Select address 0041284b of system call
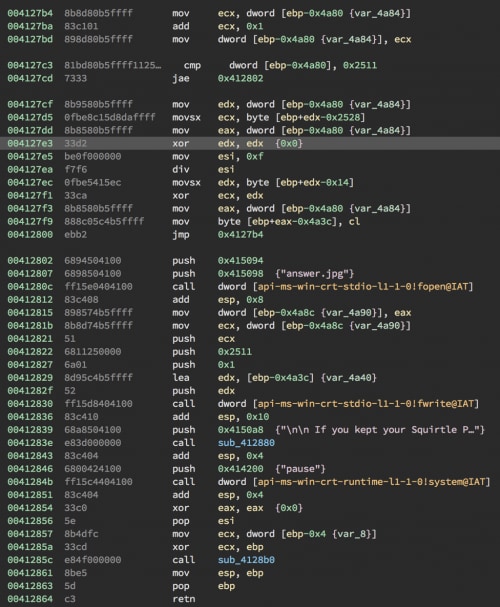This screenshot has width=500, height=607. click(30, 482)
